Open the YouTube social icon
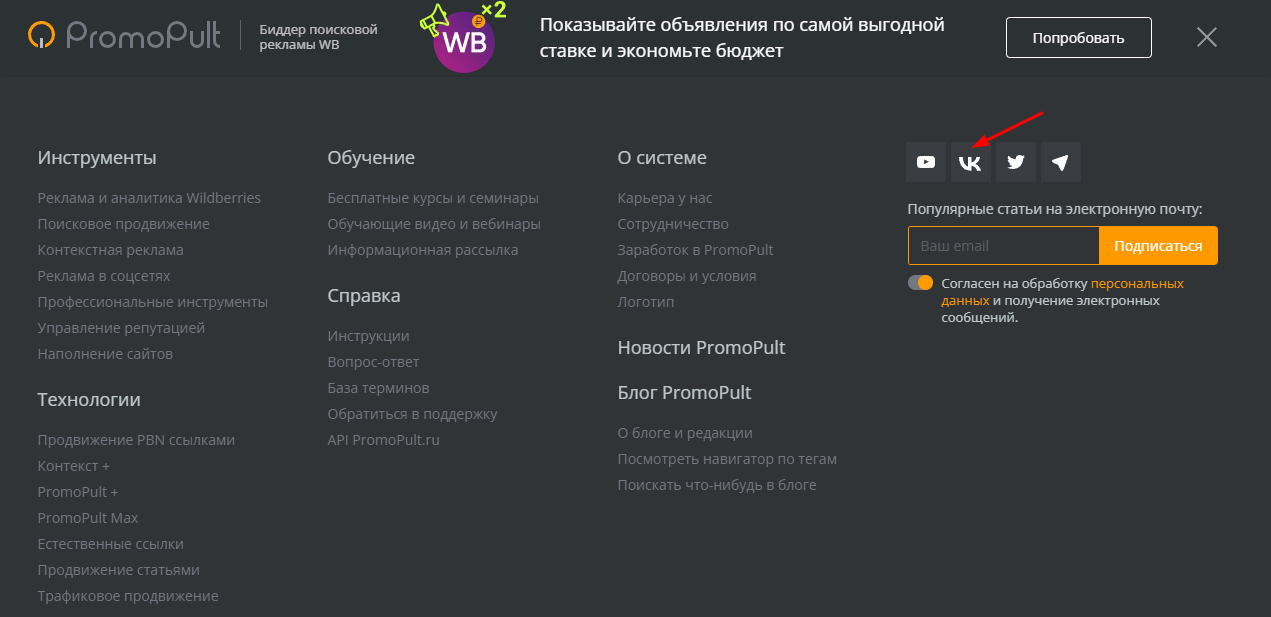1271x617 pixels. [926, 162]
